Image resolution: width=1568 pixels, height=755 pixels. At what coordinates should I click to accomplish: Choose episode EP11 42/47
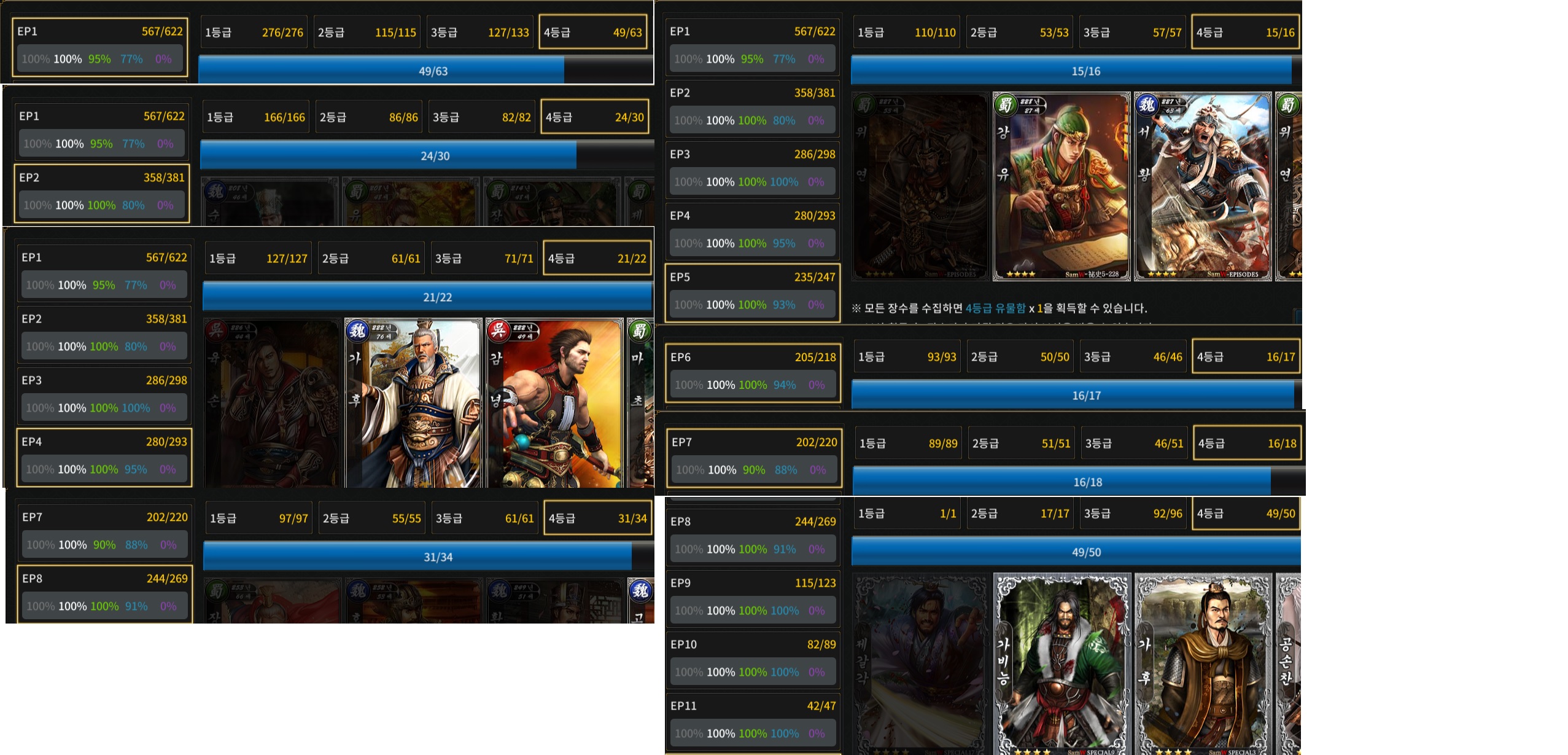click(753, 721)
